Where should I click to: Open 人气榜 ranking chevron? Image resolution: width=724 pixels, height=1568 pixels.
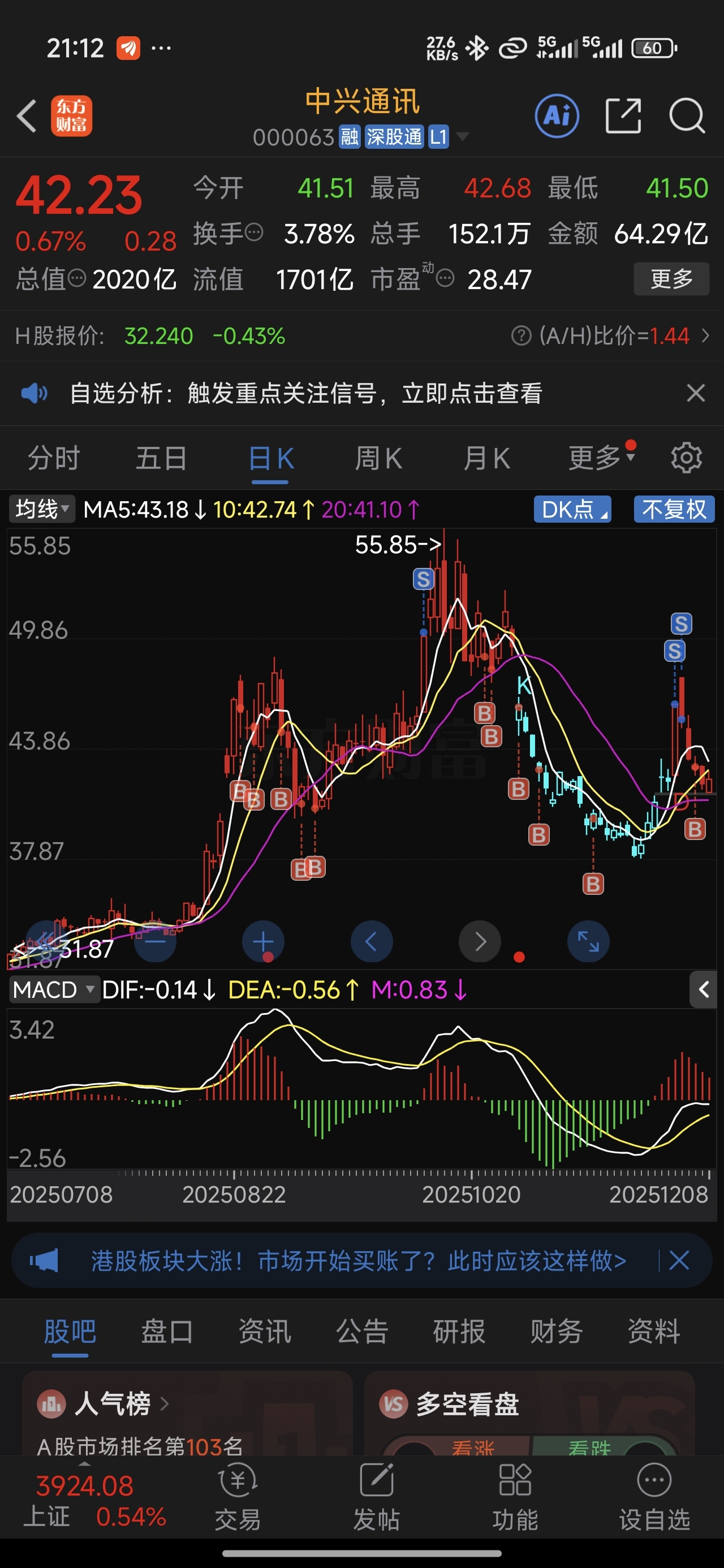(164, 1403)
